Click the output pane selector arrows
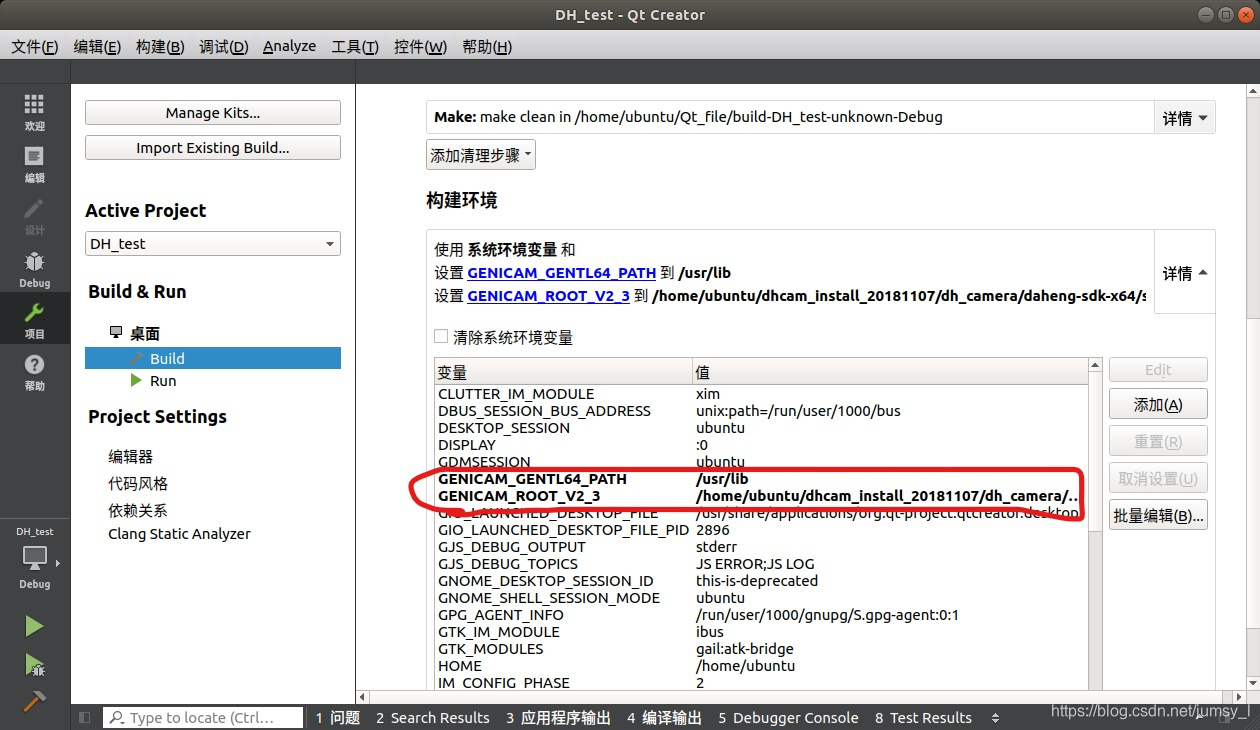Viewport: 1260px width, 730px height. pos(995,718)
